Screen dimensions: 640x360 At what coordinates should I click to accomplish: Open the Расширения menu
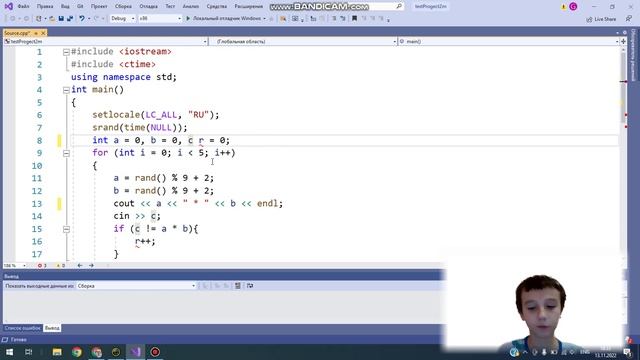pyautogui.click(x=249, y=7)
